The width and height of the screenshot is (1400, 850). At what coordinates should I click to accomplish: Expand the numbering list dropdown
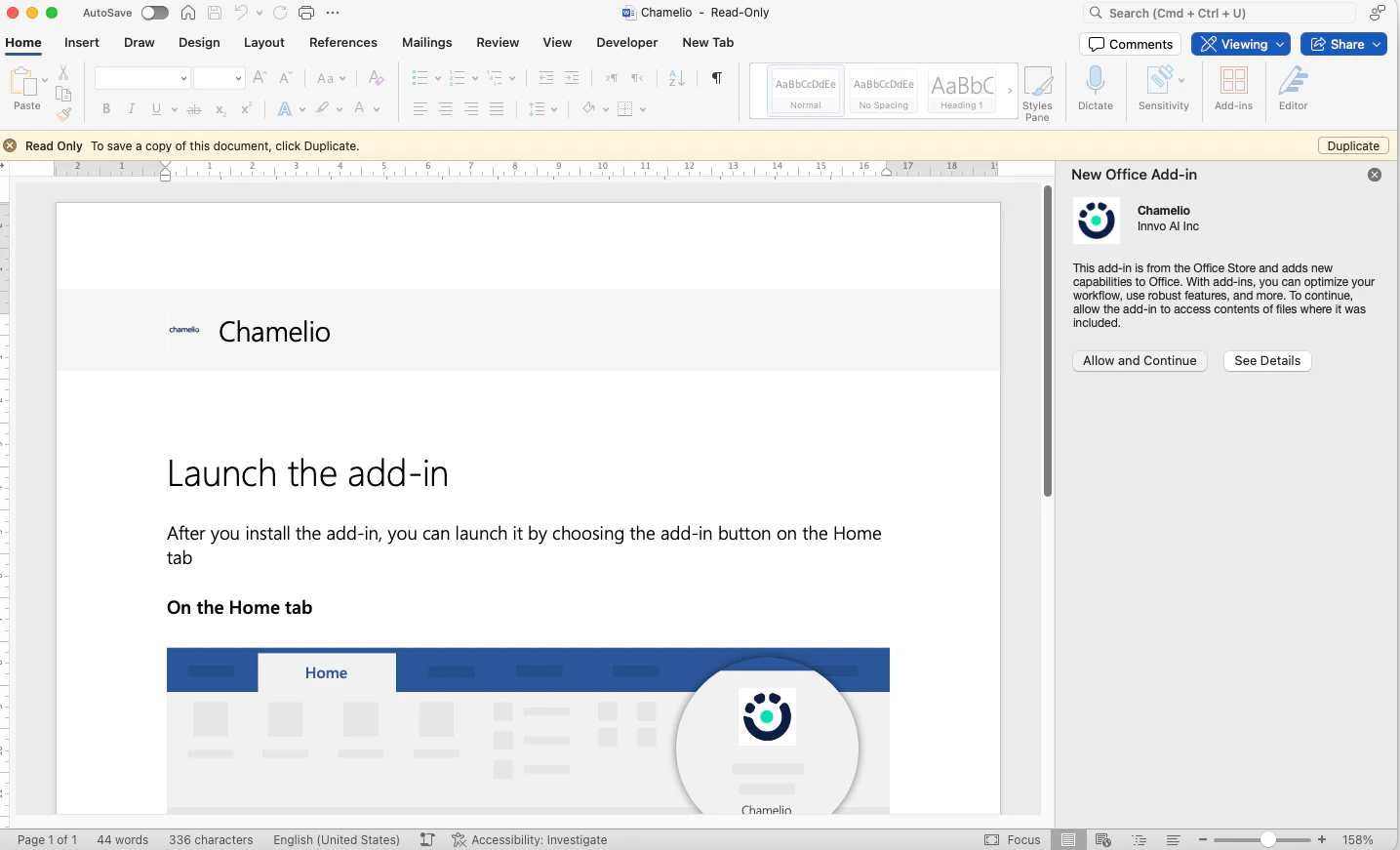[x=474, y=78]
